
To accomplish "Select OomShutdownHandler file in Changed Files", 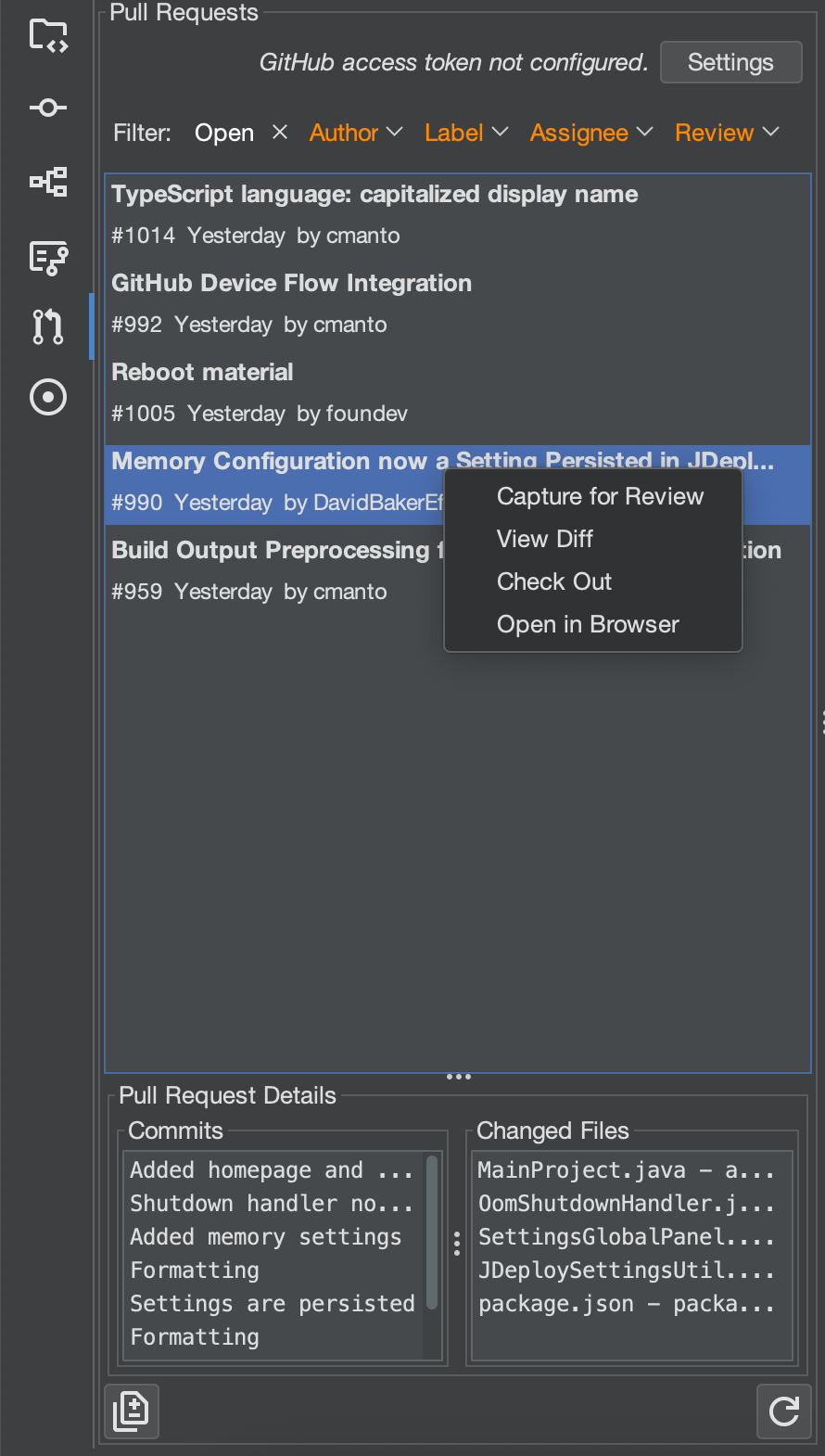I will (x=625, y=1204).
